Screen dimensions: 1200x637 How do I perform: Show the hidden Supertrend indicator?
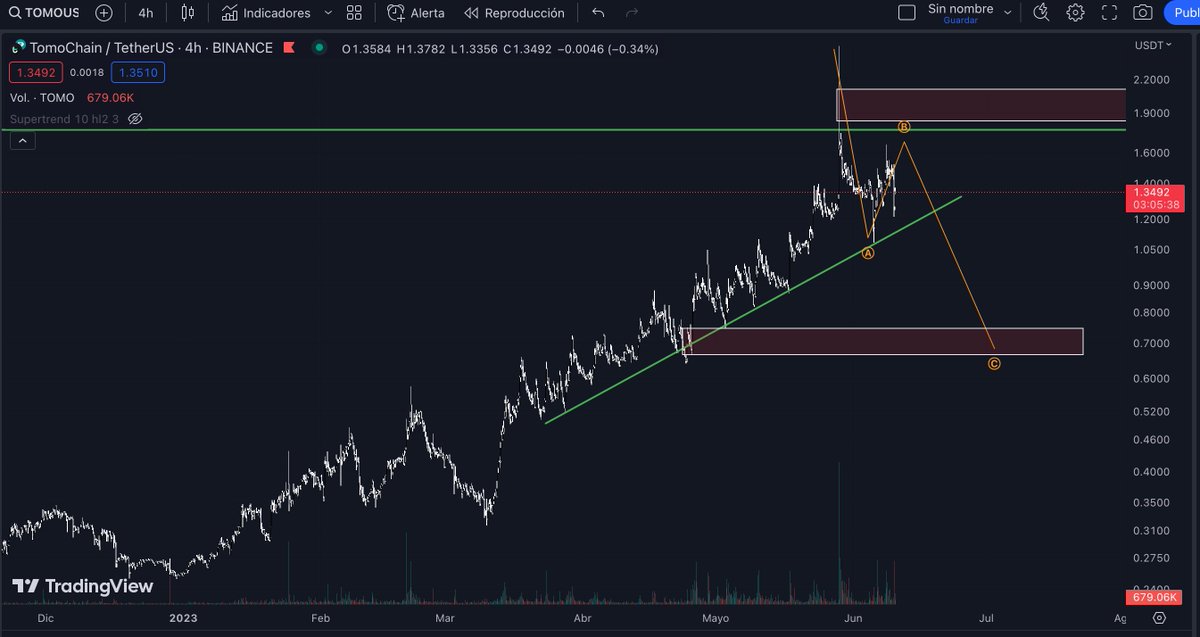click(136, 118)
